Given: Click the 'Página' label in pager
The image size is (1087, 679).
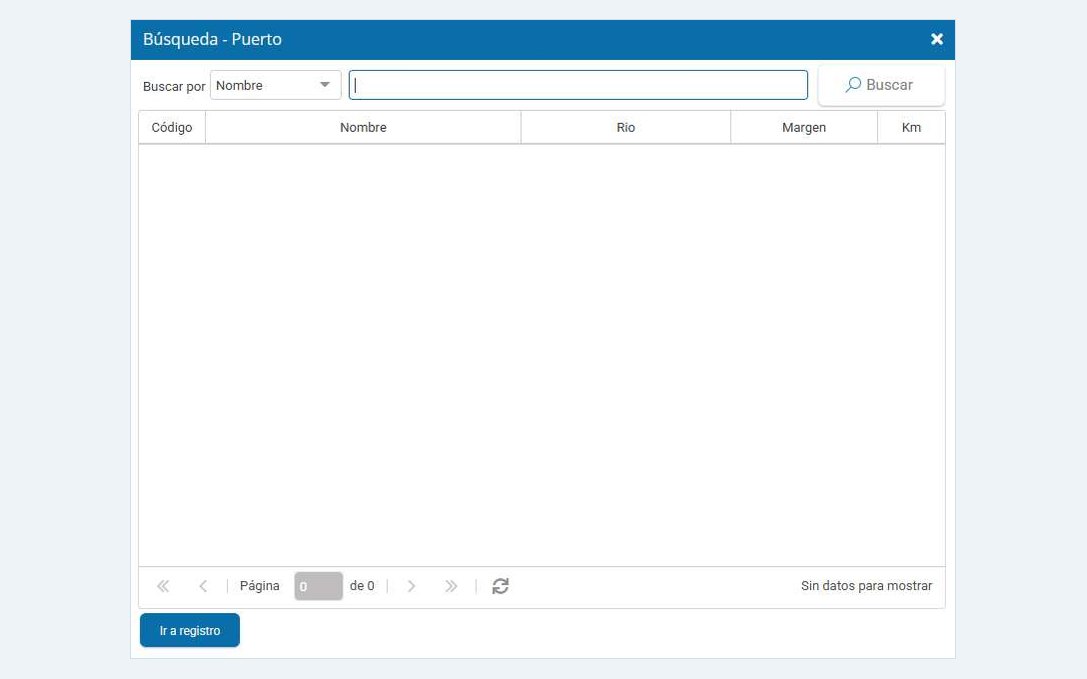Looking at the screenshot, I should point(259,586).
